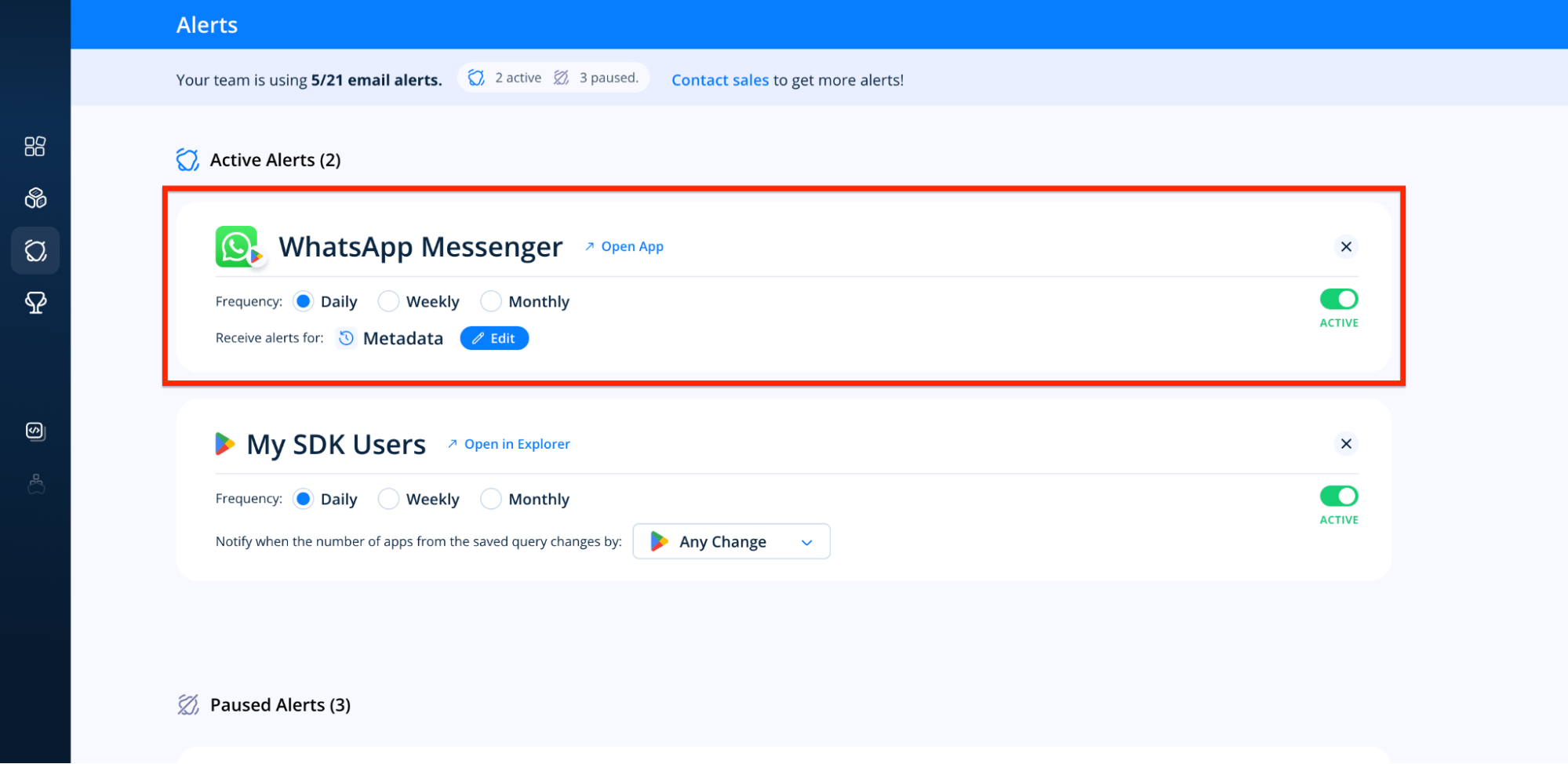This screenshot has width=1568, height=764.
Task: Click the WhatsApp Messenger app icon
Action: coord(237,247)
